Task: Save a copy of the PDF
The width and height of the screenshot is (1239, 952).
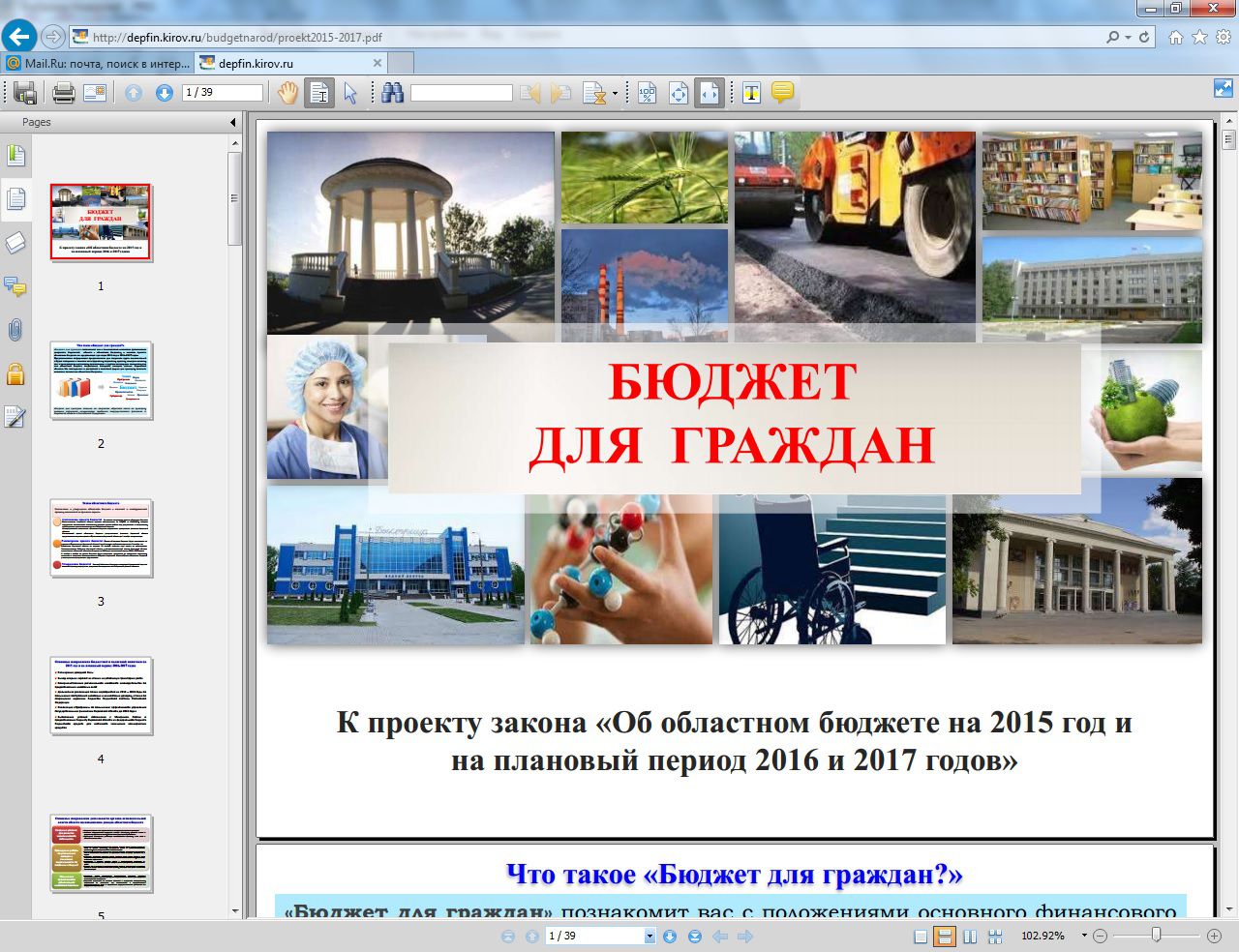Action: click(x=24, y=92)
